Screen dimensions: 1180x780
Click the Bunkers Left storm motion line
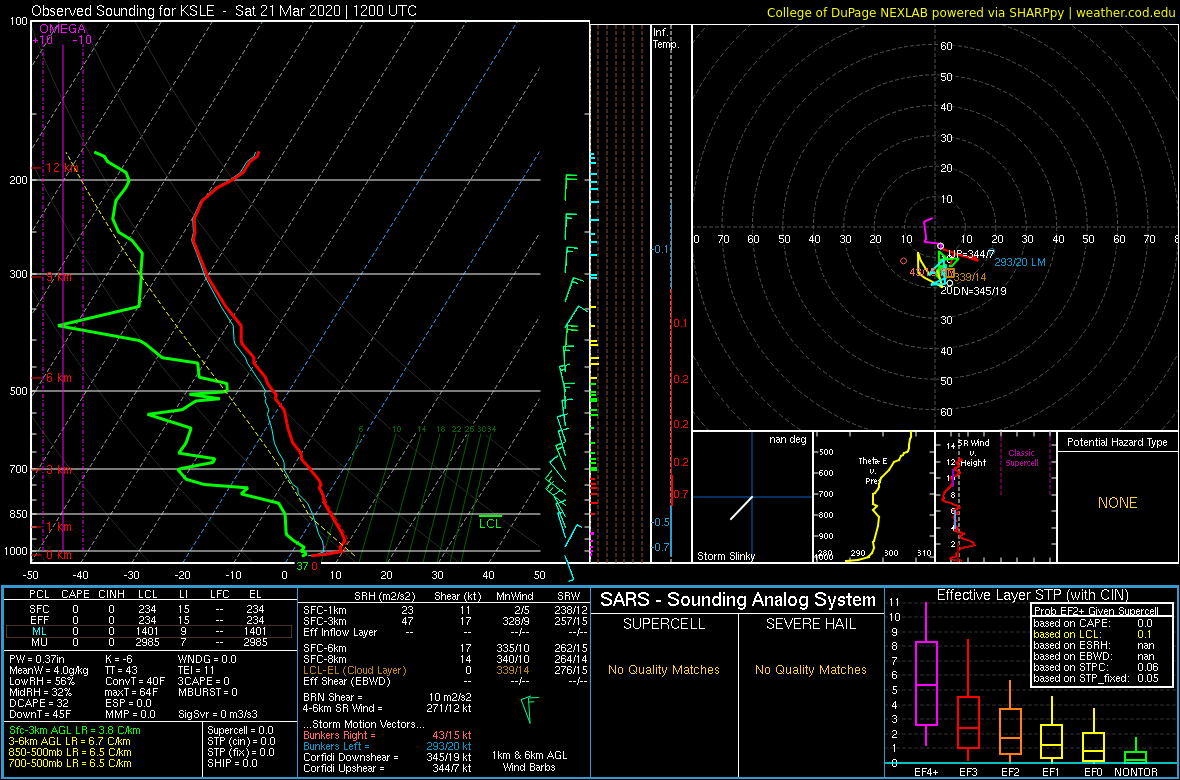click(x=387, y=745)
